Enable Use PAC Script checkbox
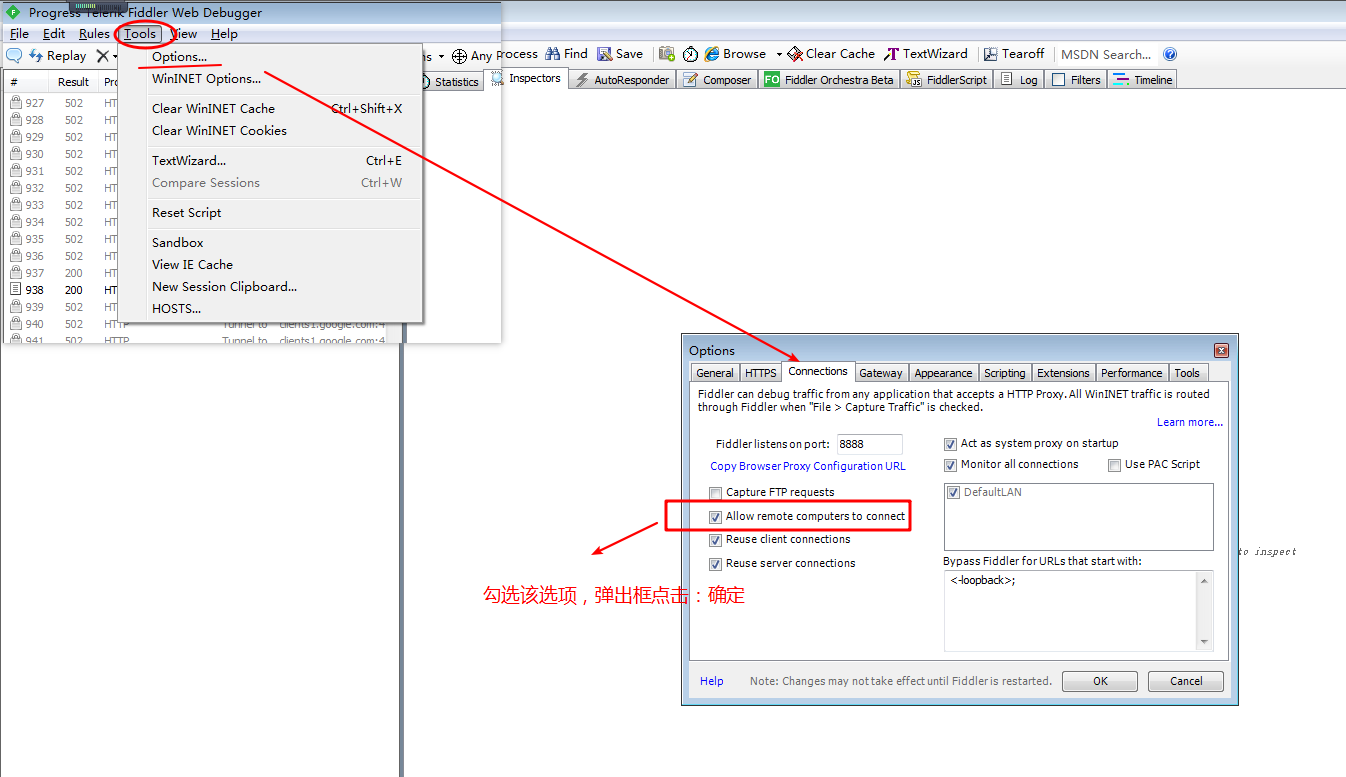The width and height of the screenshot is (1346, 777). pos(1114,465)
